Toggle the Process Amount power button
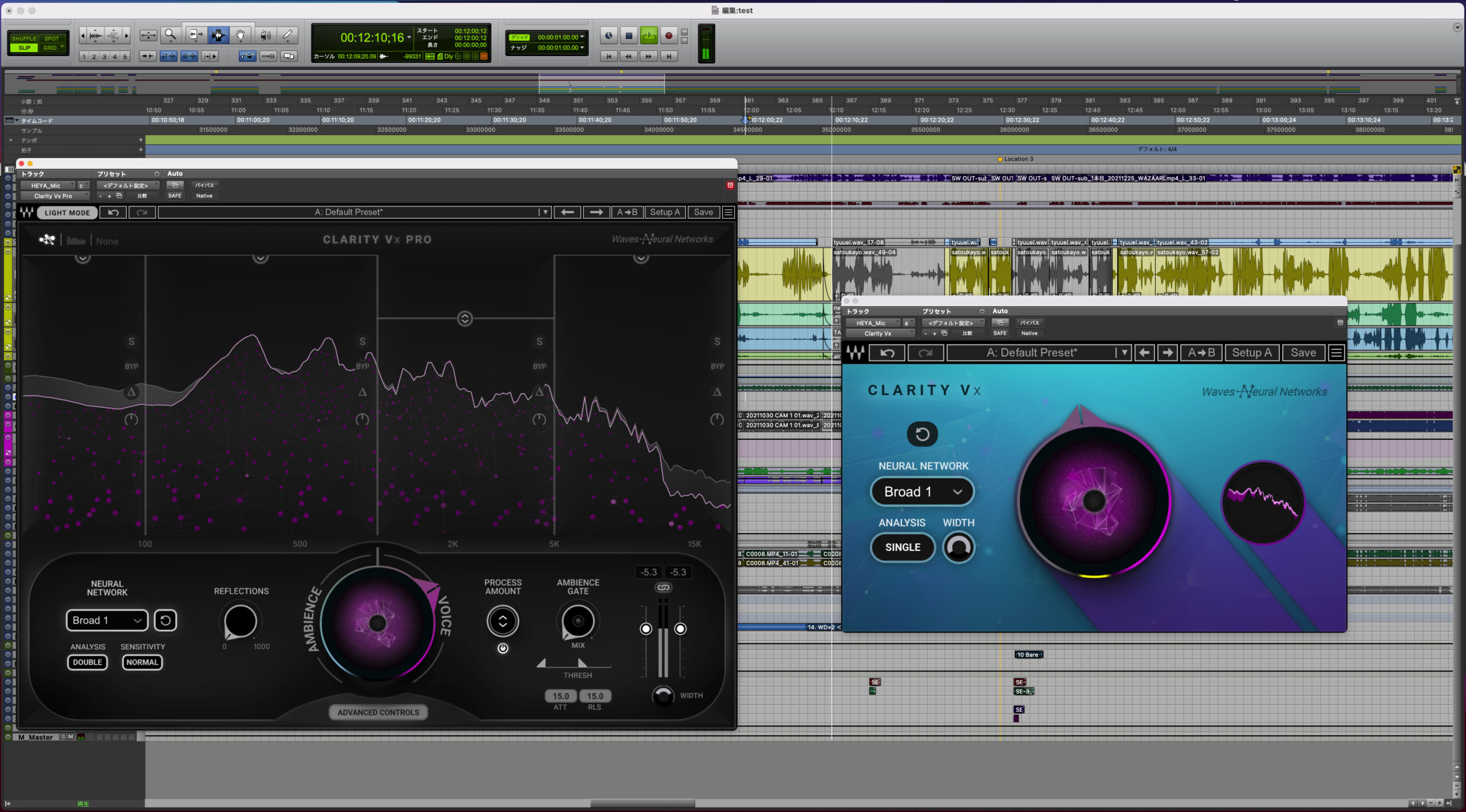This screenshot has width=1466, height=812. click(503, 648)
